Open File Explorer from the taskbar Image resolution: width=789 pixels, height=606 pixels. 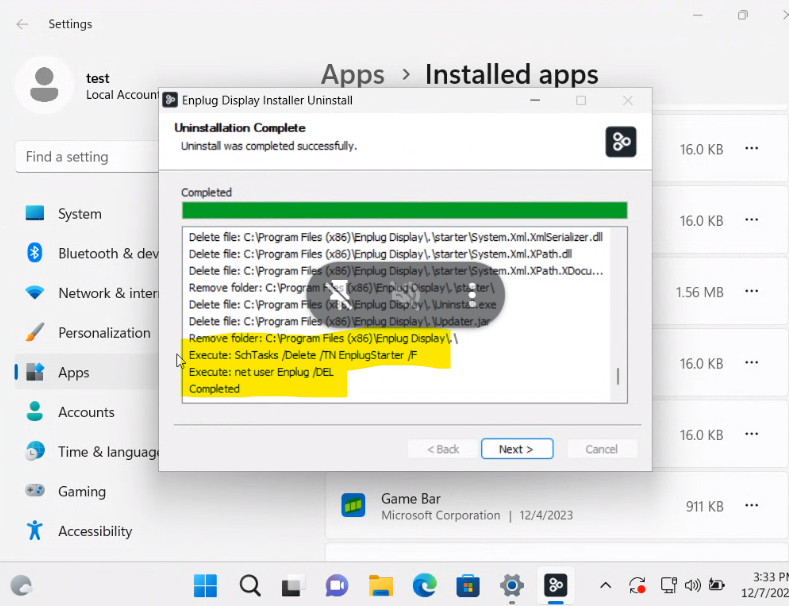click(381, 585)
